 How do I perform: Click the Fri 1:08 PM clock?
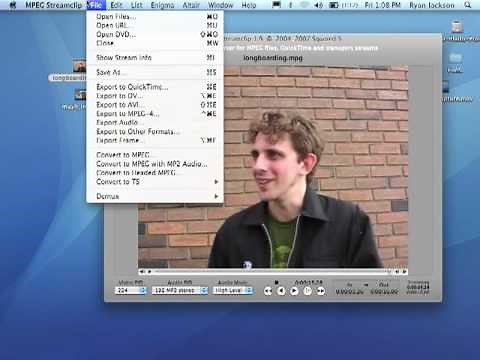[383, 5]
